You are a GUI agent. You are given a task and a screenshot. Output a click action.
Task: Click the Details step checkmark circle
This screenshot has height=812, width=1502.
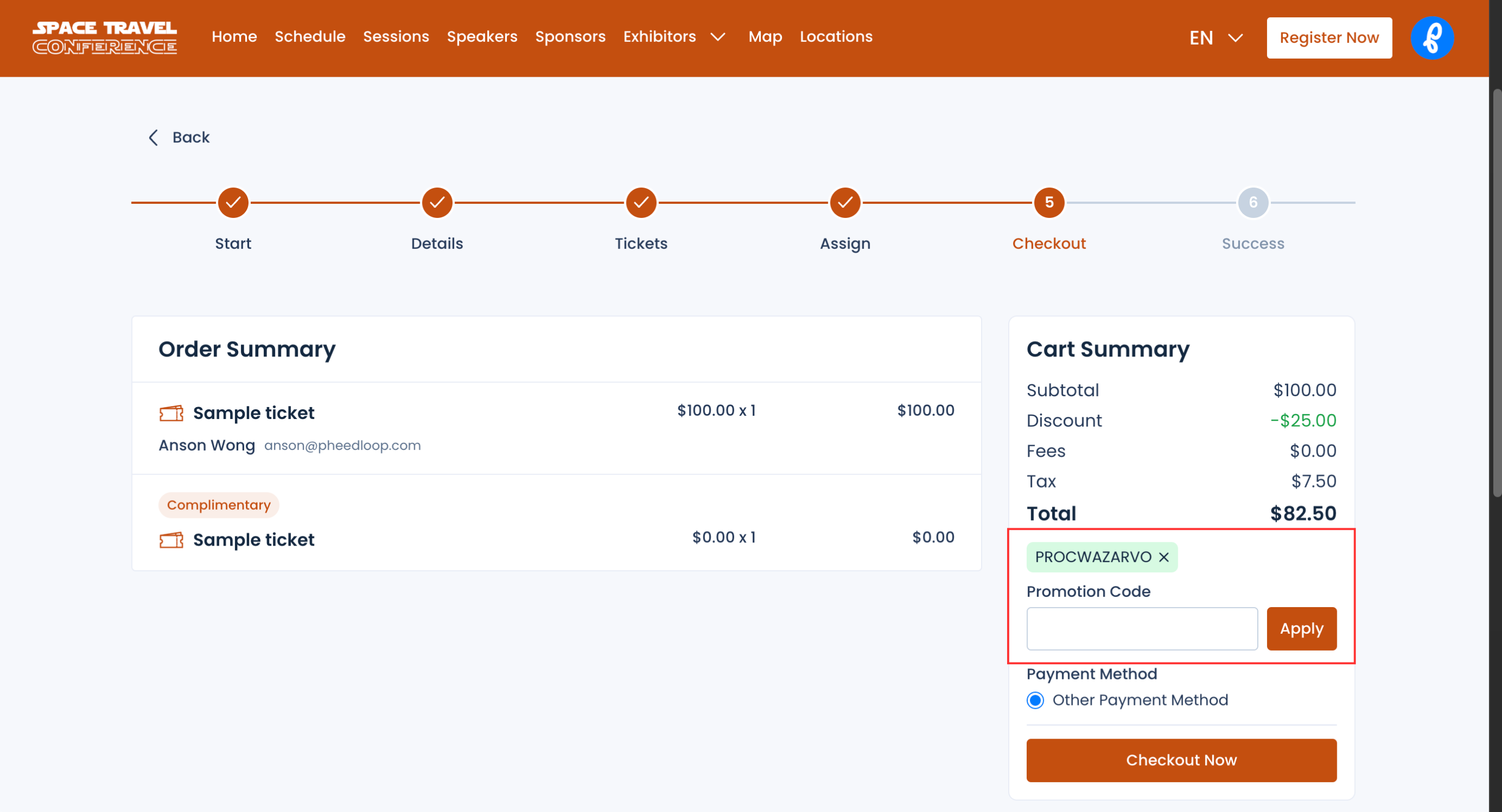click(x=437, y=202)
